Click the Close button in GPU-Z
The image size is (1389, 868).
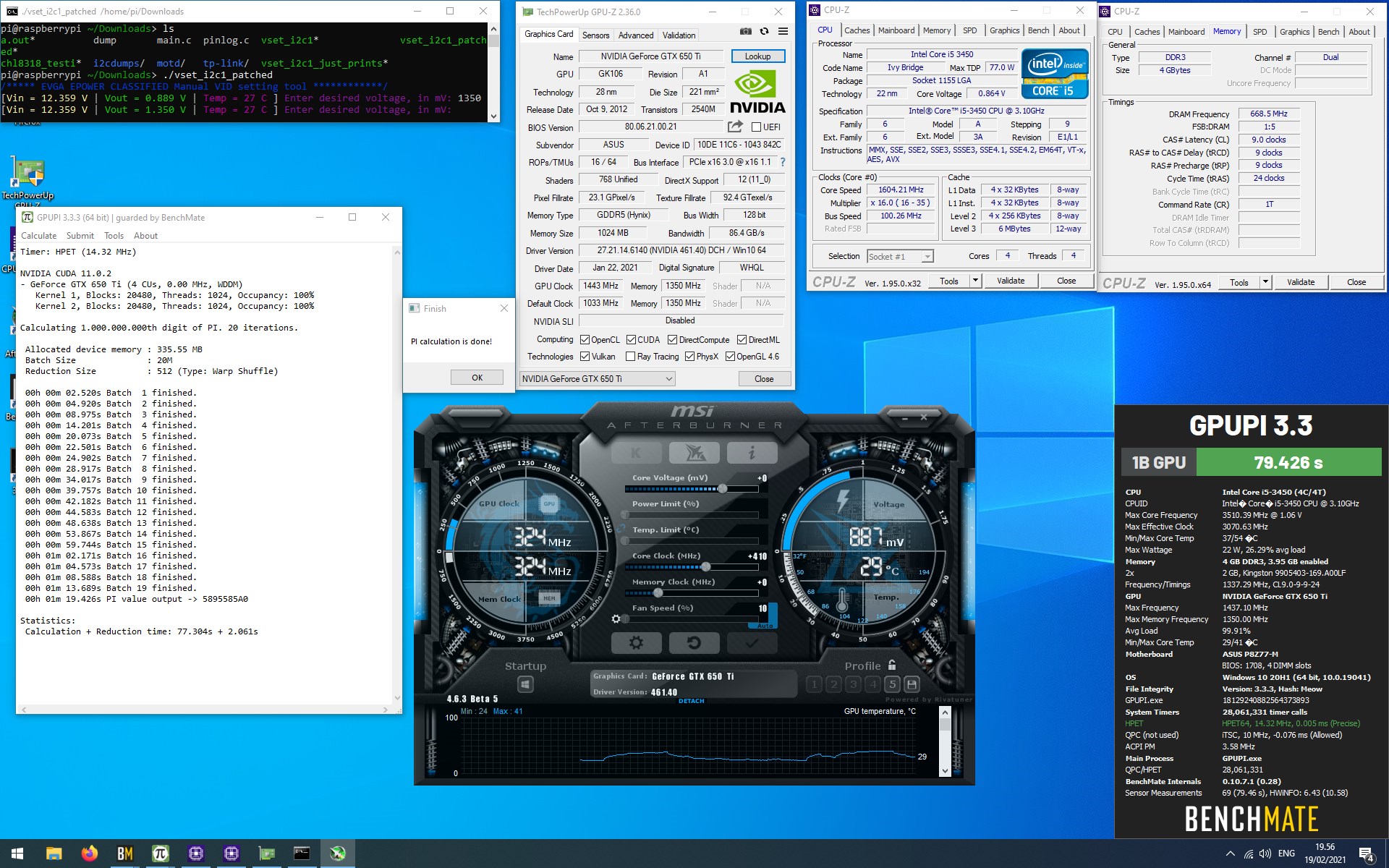(764, 378)
